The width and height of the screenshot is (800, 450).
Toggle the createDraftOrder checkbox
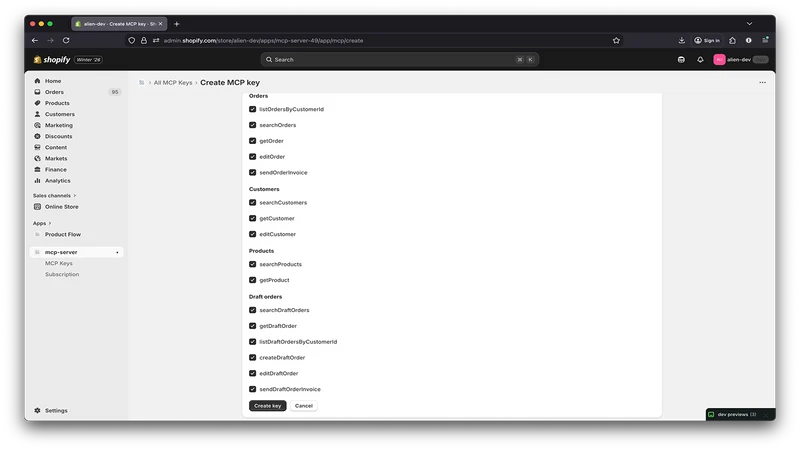(x=253, y=358)
